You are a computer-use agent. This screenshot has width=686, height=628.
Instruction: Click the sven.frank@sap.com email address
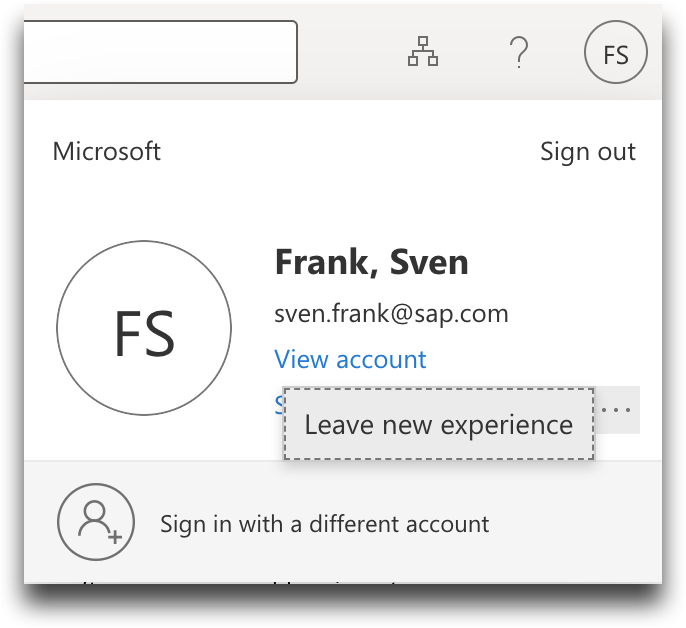click(391, 314)
